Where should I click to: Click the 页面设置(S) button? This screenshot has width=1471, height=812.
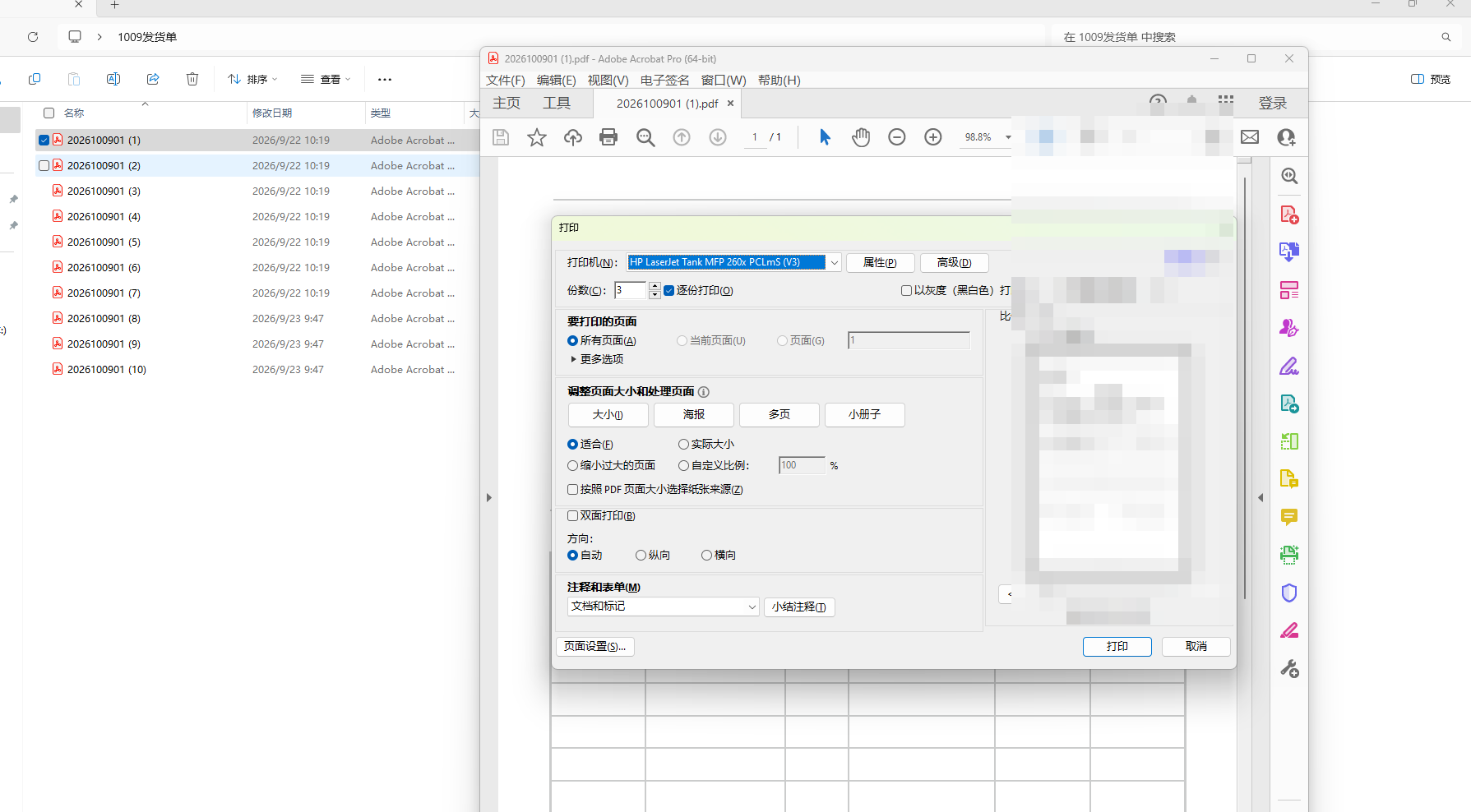point(595,647)
